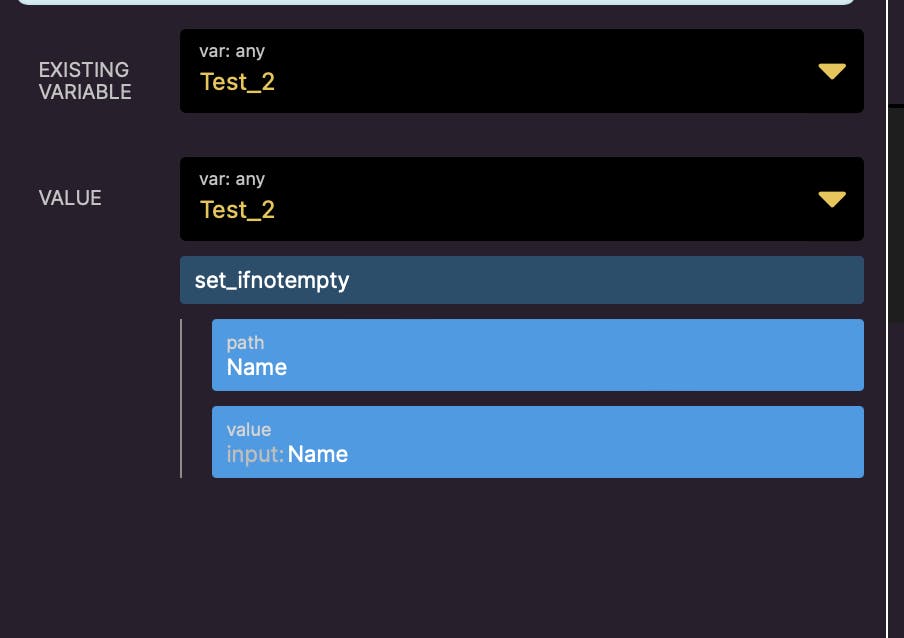Viewport: 904px width, 638px height.
Task: Click the 'input:' prefix in value field
Action: click(255, 455)
